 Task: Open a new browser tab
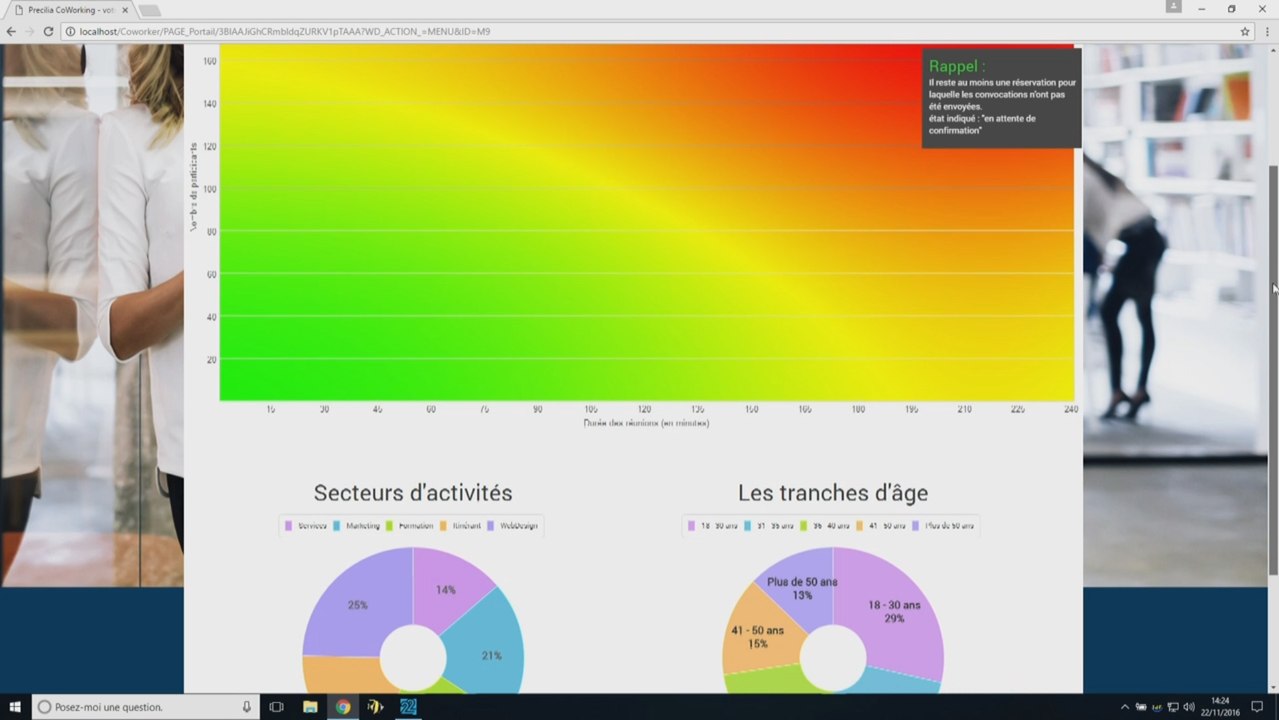(149, 10)
